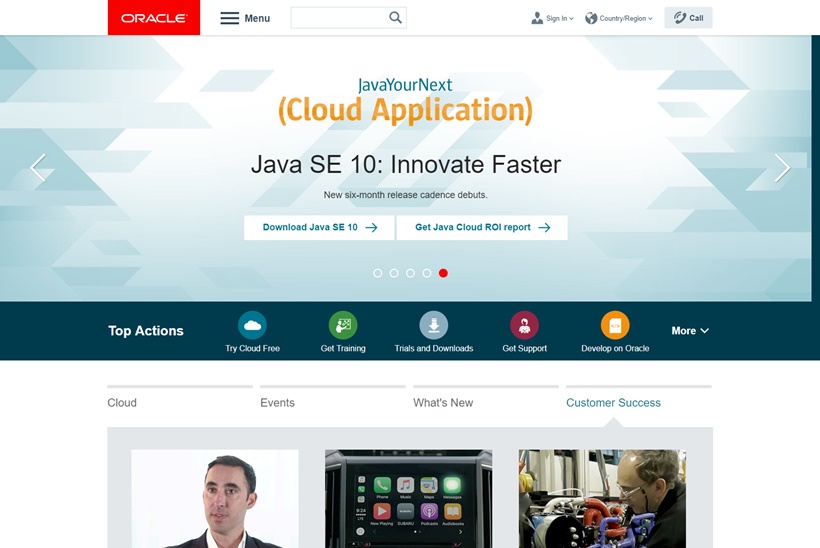The image size is (820, 548).
Task: Open the hamburger Menu icon
Action: [x=230, y=18]
